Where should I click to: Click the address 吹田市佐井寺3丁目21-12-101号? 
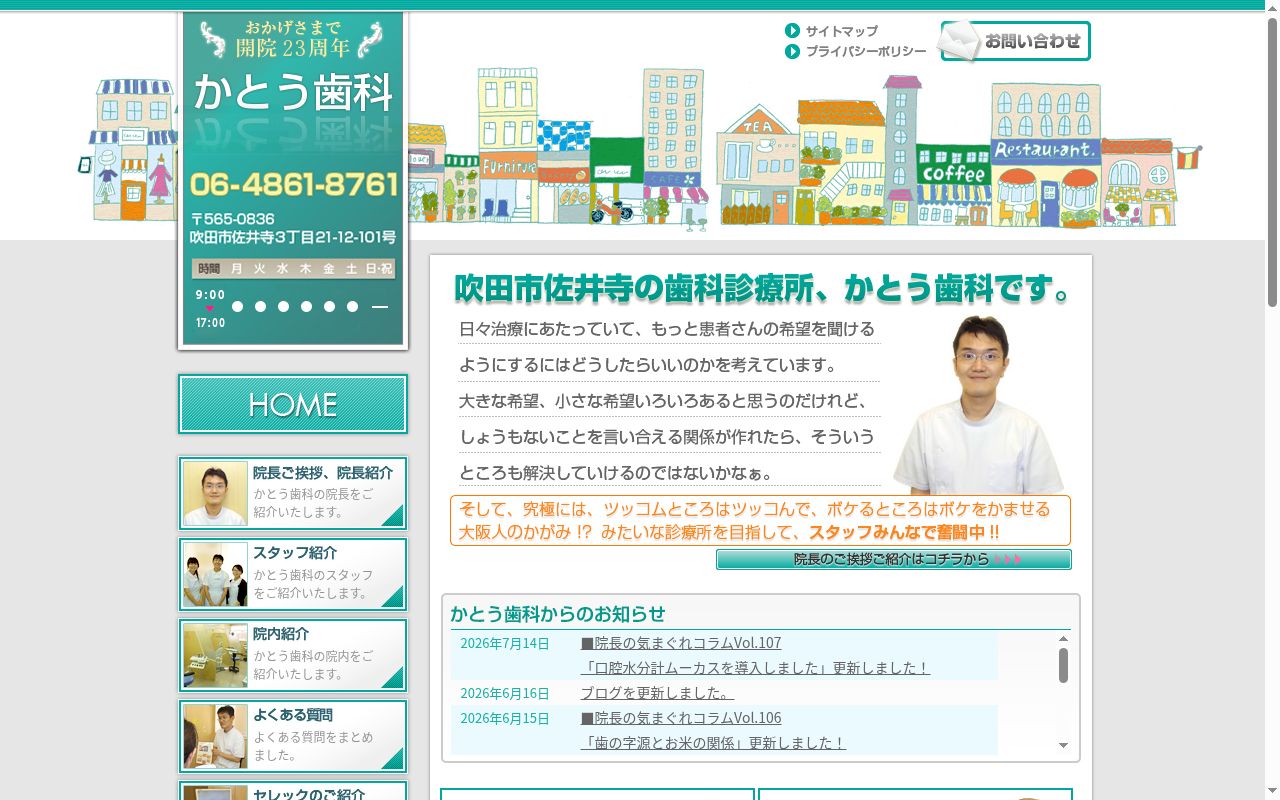click(x=293, y=238)
